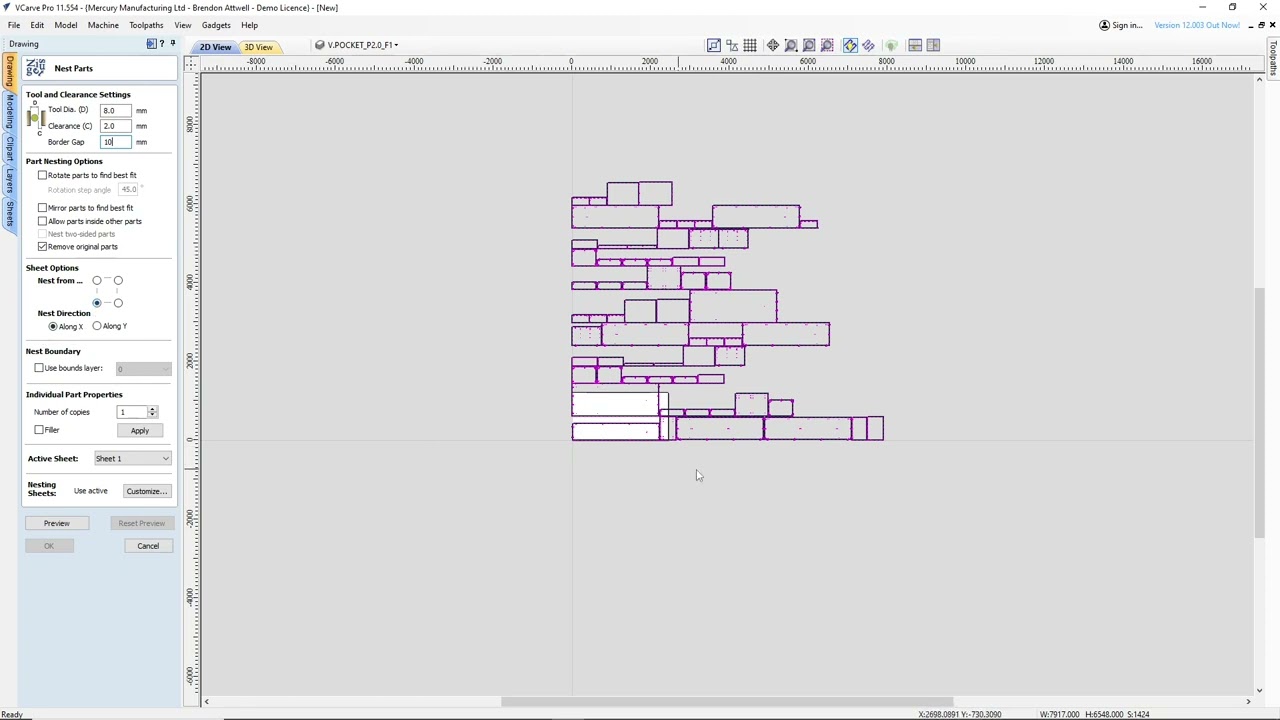Open the Gadgets menu
The image size is (1280, 720).
point(216,25)
